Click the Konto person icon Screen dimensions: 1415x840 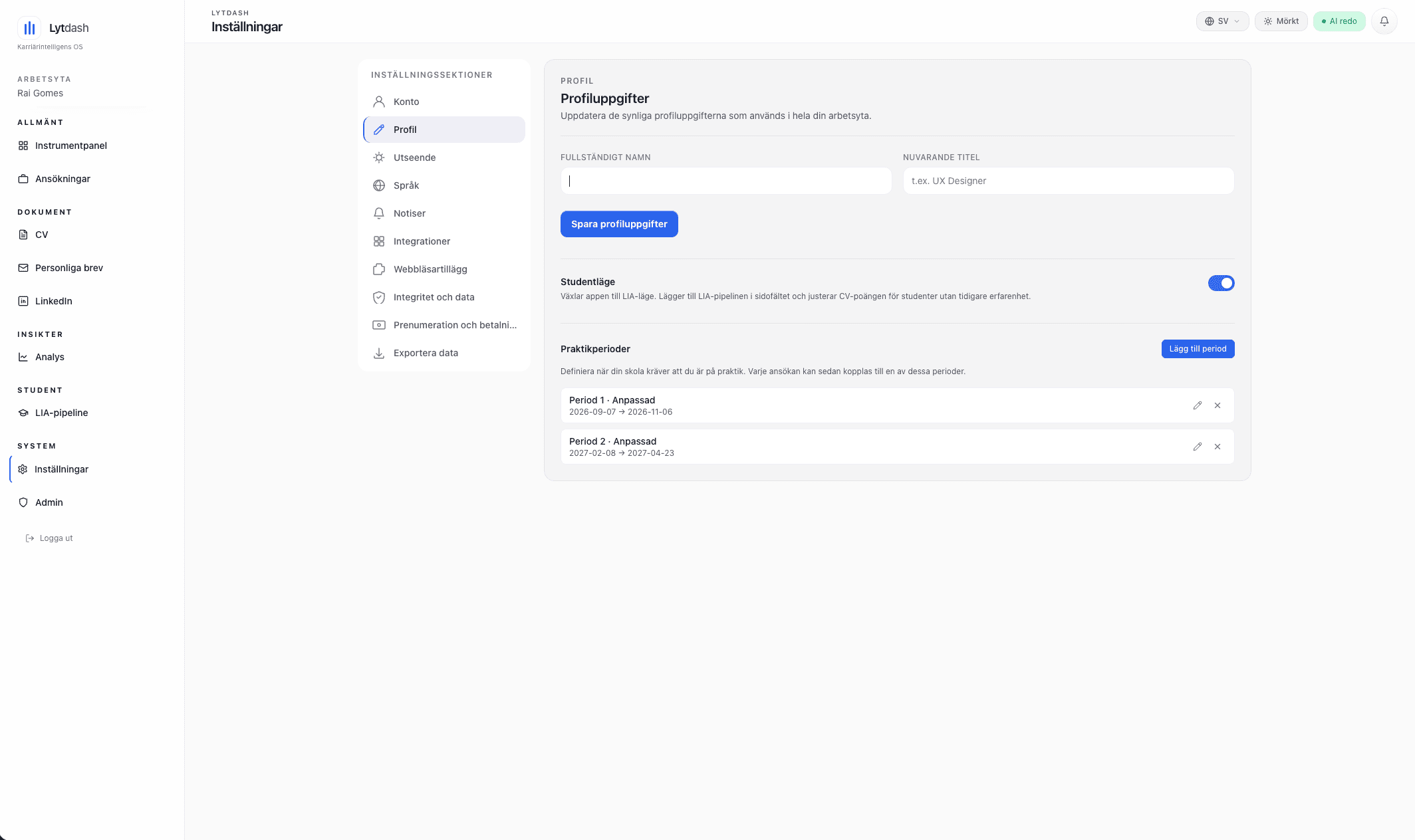379,102
